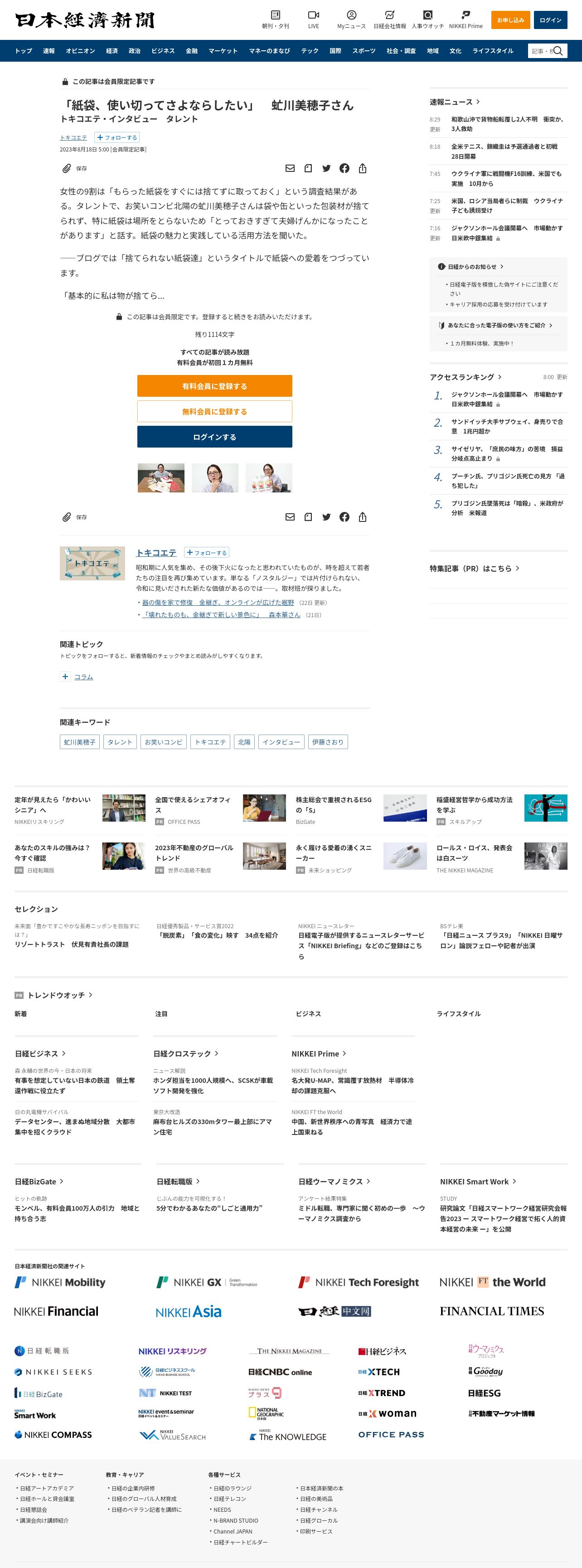Click the note share icon above the article text
Viewport: 582px width, 1568px height.
point(308,168)
